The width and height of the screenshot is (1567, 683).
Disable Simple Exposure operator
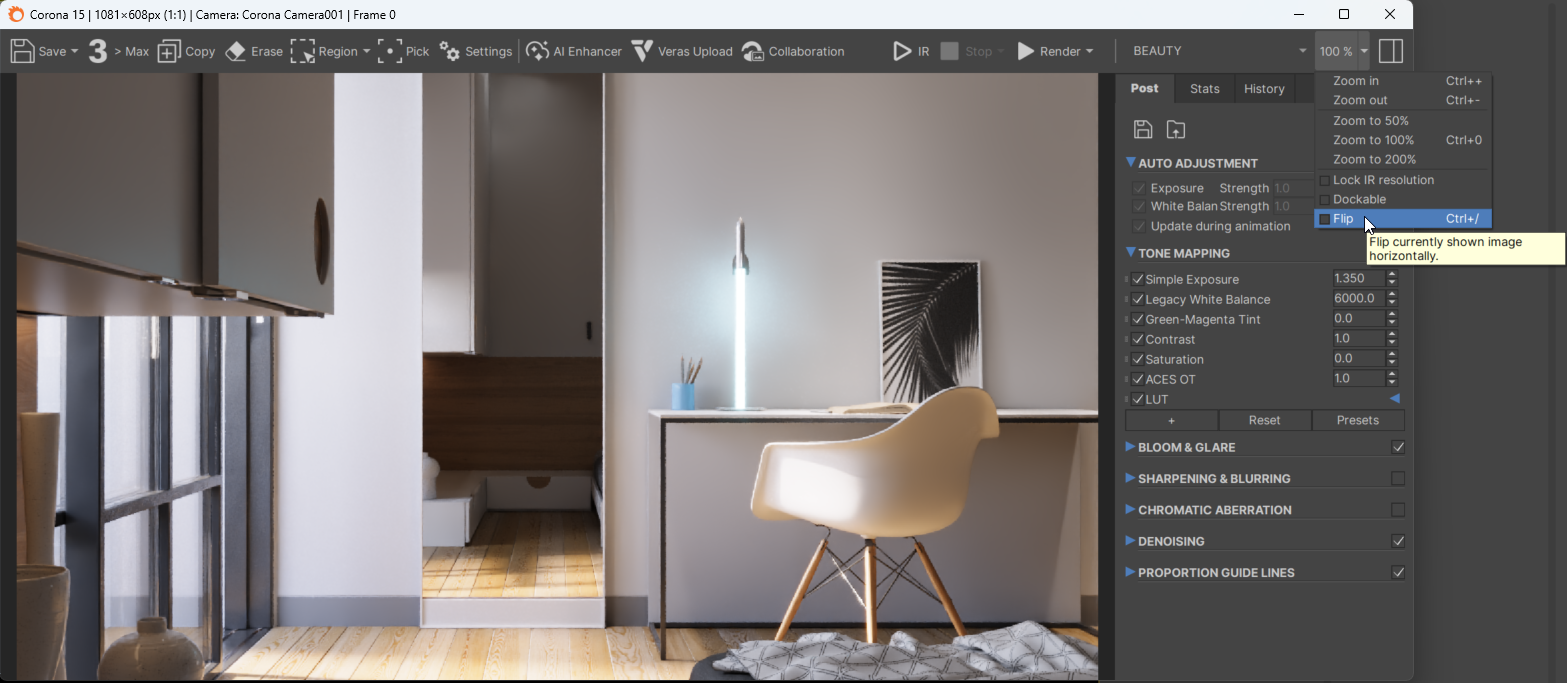pos(1138,279)
